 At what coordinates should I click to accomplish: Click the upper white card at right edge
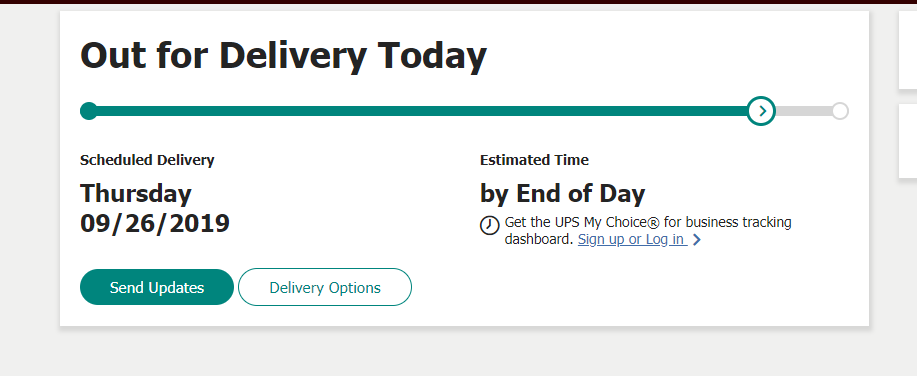point(908,50)
